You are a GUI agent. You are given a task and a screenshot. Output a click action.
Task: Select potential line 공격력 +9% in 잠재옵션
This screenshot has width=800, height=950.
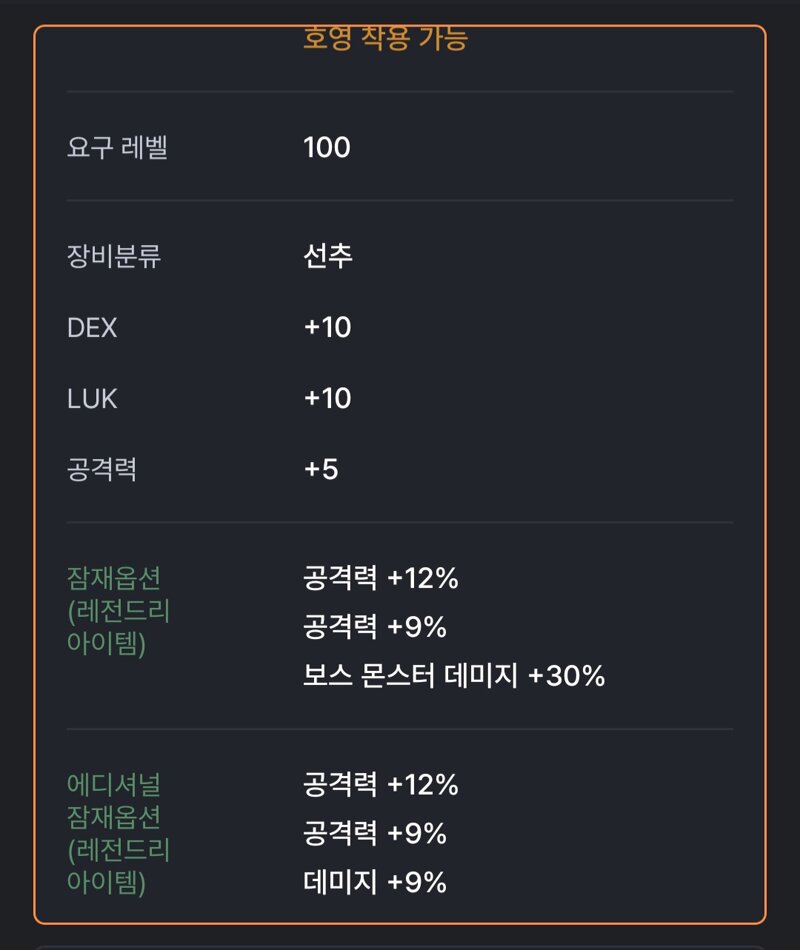point(375,626)
